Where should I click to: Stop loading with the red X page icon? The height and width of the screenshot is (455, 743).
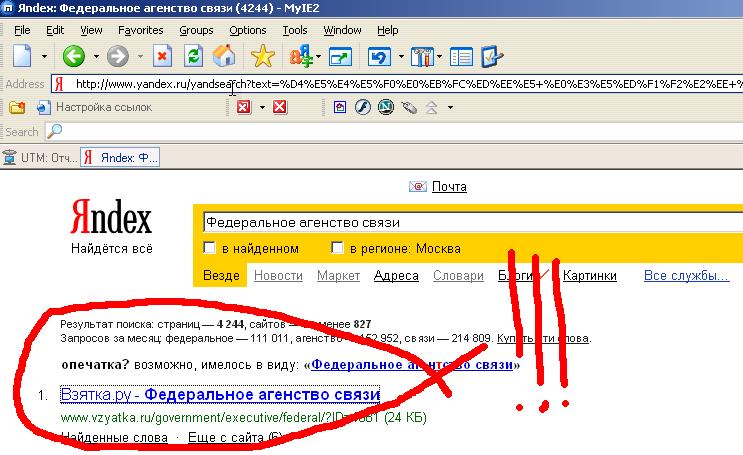[162, 56]
